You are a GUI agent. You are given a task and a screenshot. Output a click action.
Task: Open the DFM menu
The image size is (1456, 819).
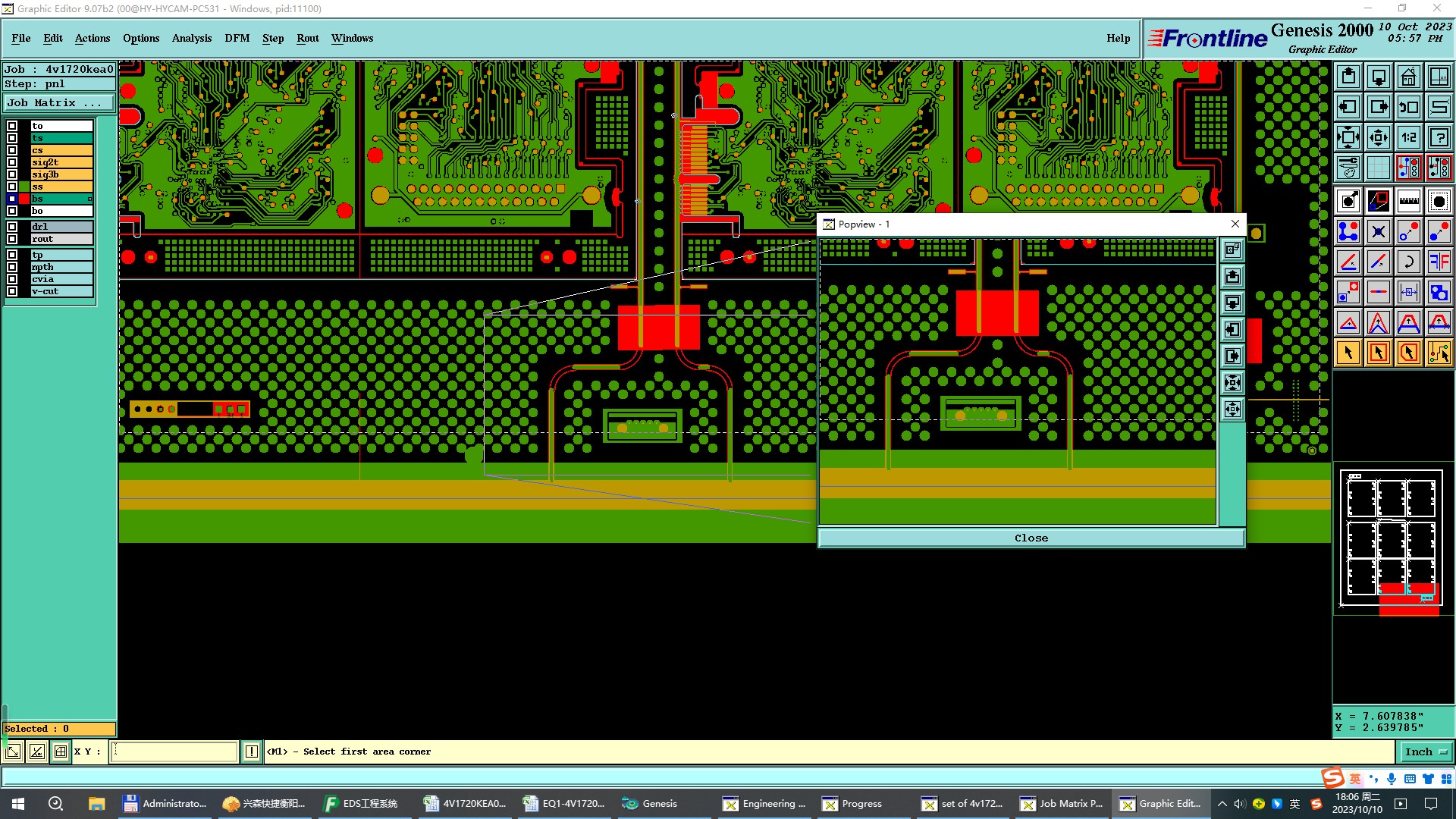pyautogui.click(x=237, y=38)
